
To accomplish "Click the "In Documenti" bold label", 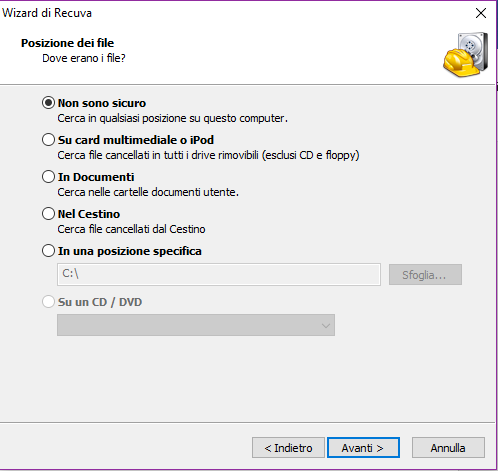I will coord(96,177).
